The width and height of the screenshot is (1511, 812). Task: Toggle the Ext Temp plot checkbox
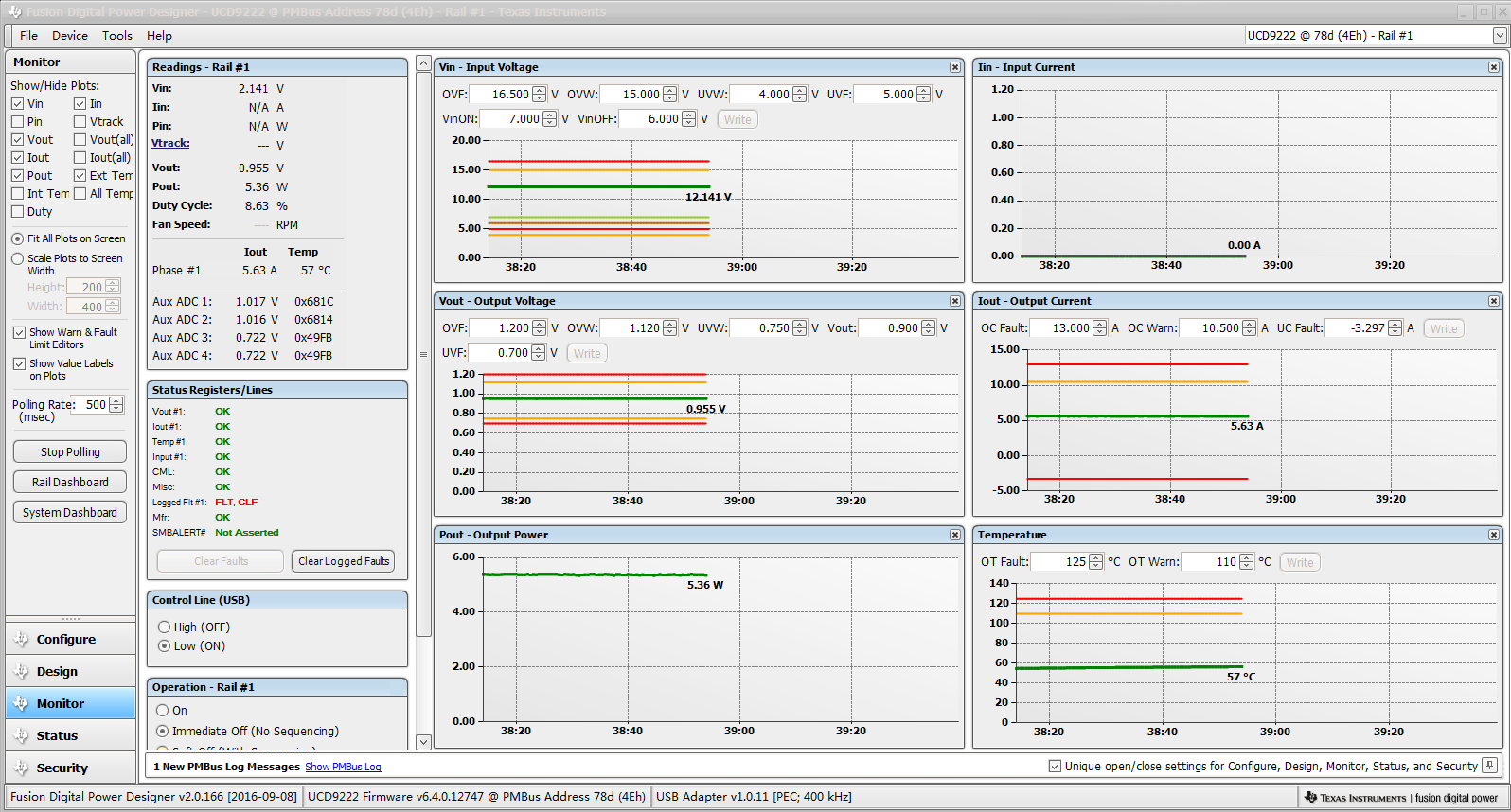pyautogui.click(x=80, y=176)
